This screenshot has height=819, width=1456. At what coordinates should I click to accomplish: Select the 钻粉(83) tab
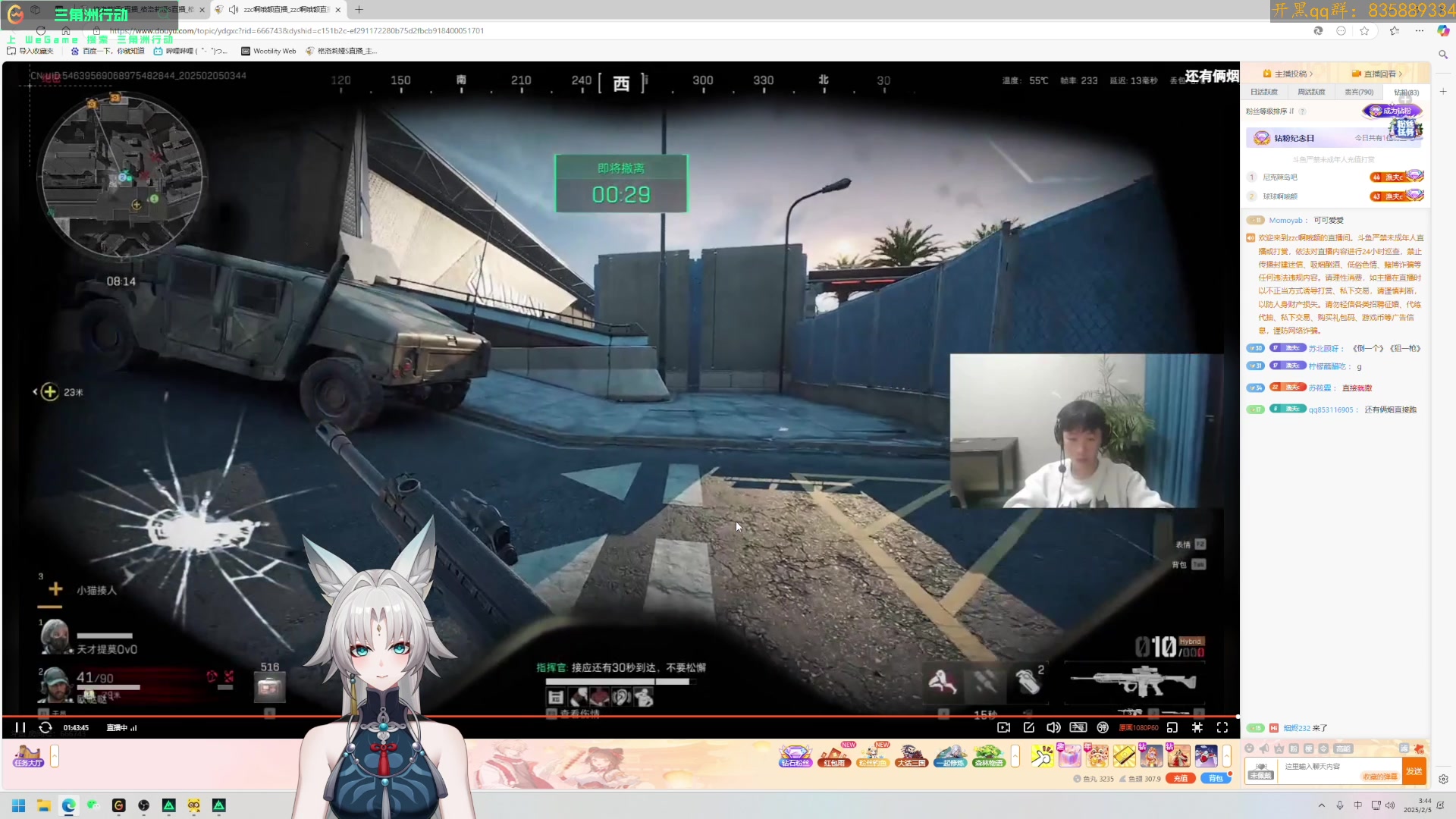pos(1406,93)
